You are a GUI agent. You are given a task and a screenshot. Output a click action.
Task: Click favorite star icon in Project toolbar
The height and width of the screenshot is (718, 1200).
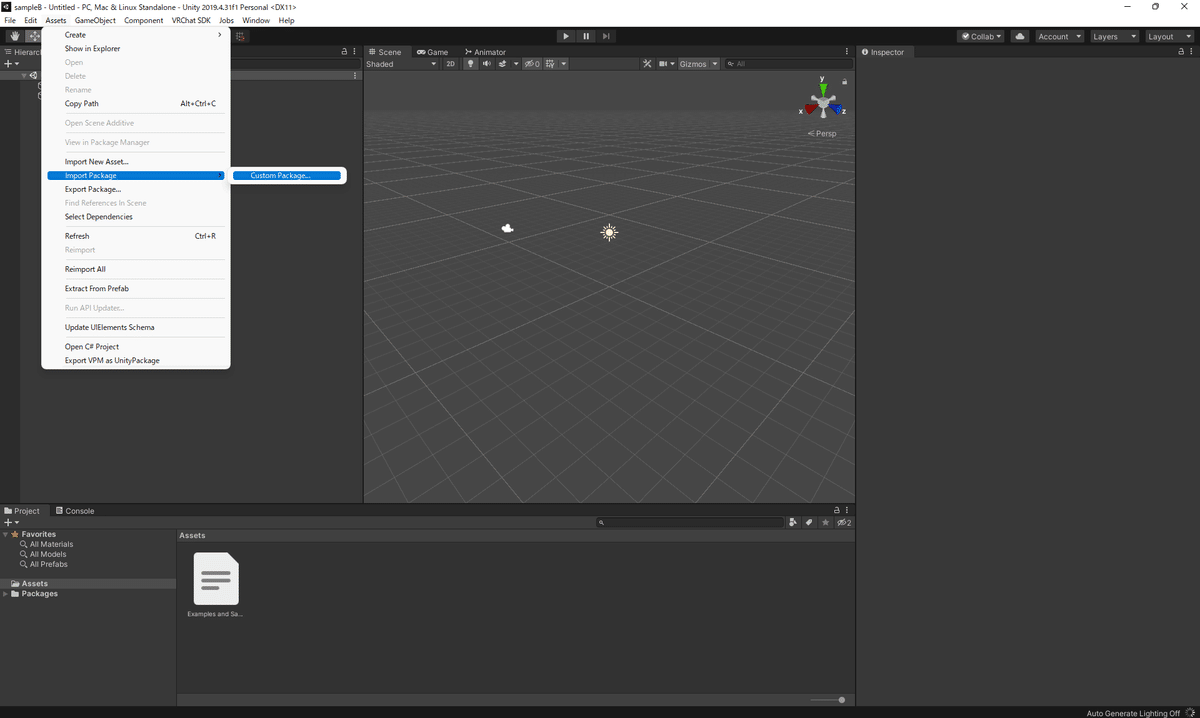(825, 522)
